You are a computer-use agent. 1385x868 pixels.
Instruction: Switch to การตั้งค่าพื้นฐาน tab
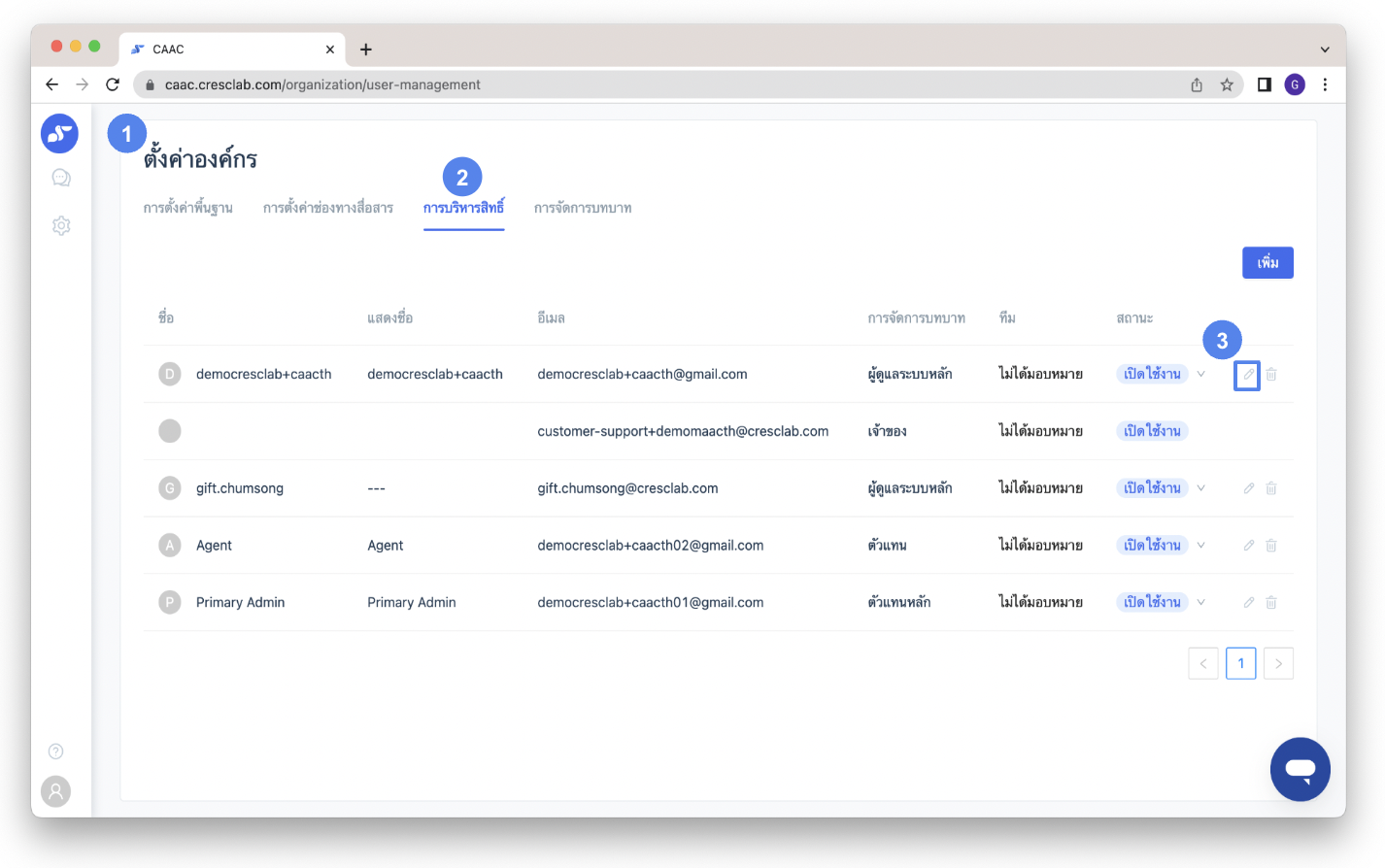187,208
